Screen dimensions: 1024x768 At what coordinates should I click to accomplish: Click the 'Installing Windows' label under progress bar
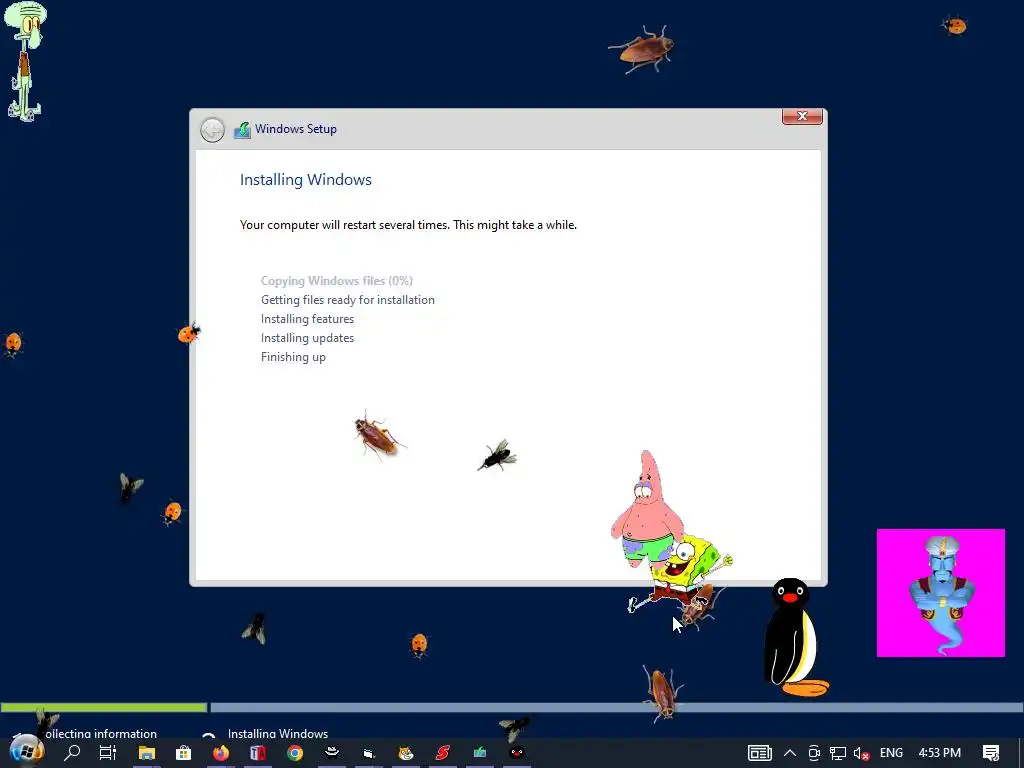coord(278,733)
